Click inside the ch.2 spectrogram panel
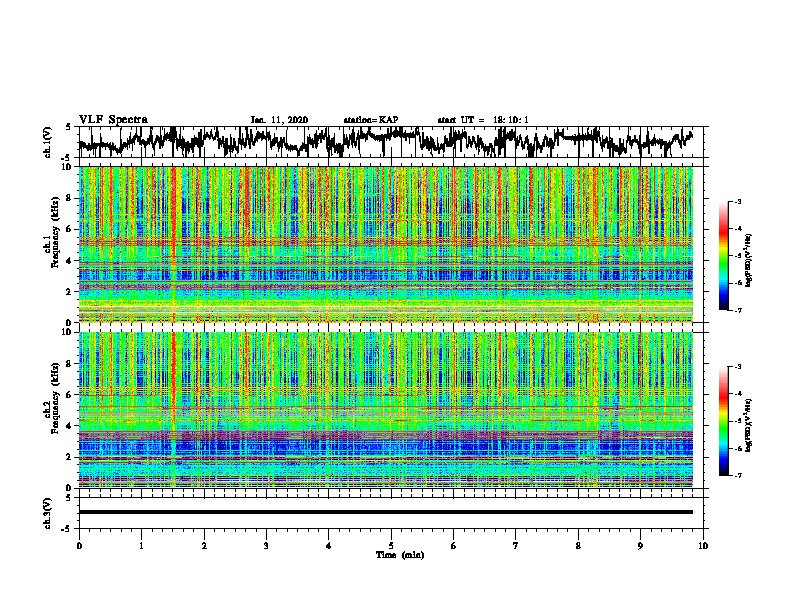792x612 pixels. 385,410
